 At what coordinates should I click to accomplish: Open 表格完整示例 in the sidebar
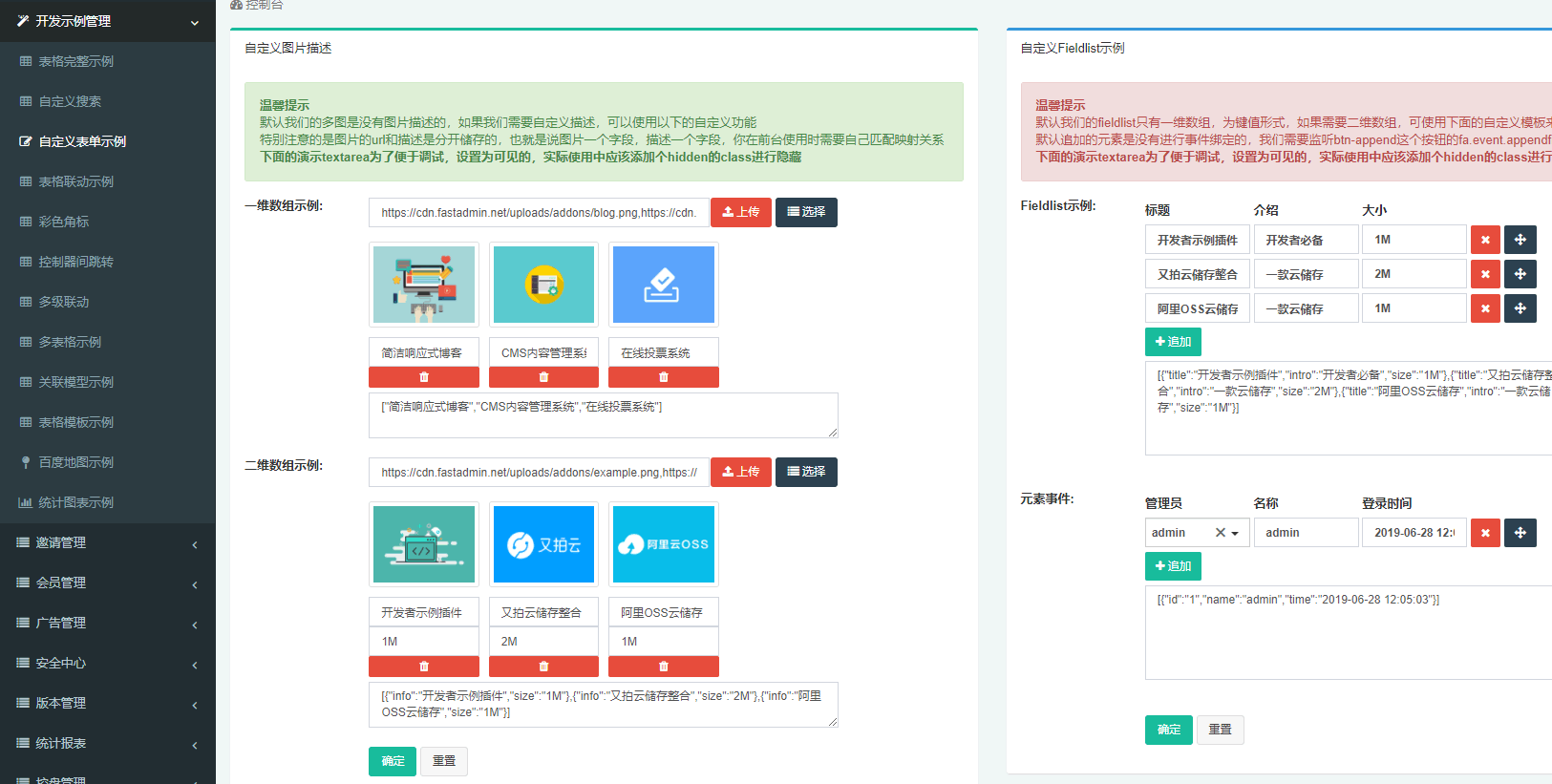(76, 61)
